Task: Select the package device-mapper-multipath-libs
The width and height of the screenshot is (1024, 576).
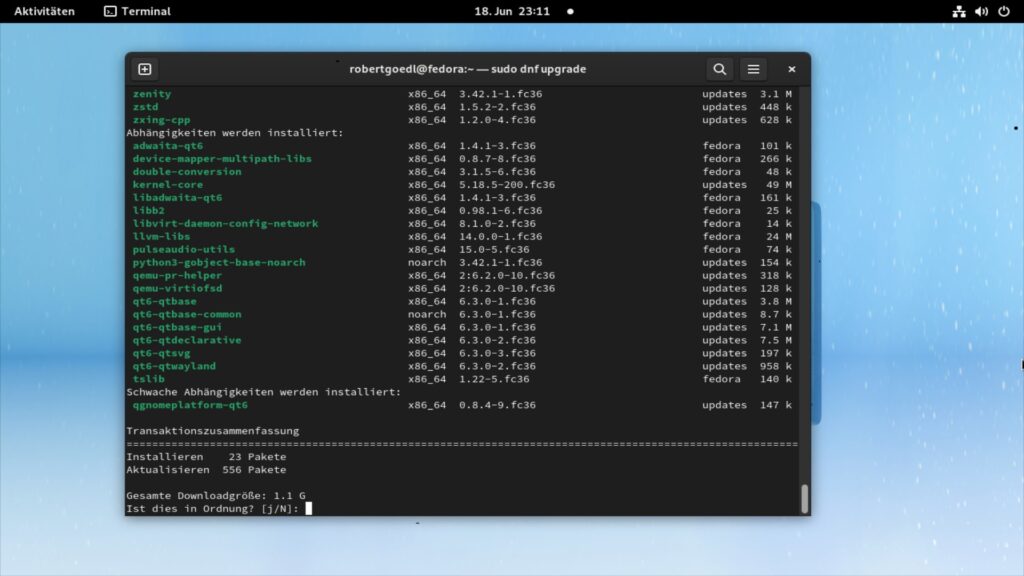Action: [x=222, y=159]
